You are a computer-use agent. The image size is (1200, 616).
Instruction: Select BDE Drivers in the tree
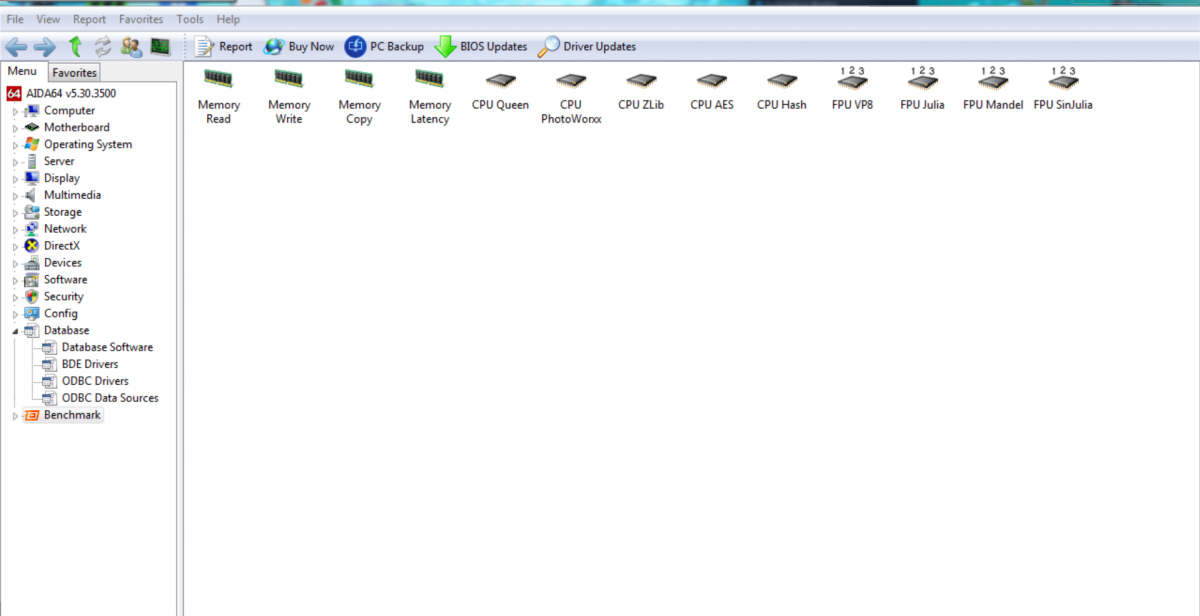click(x=90, y=365)
